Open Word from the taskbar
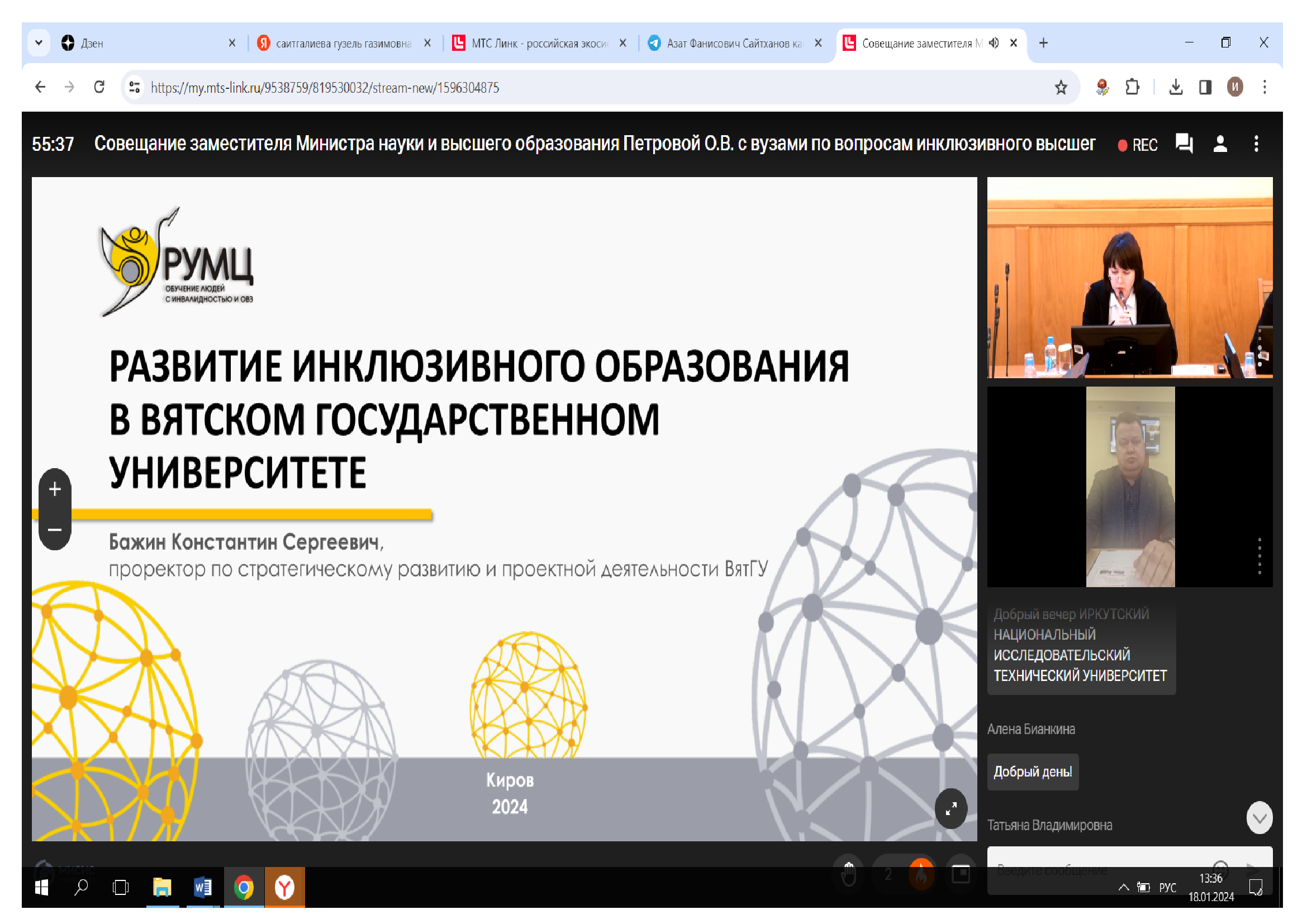Screen dimensions: 1307x924 pos(203,887)
